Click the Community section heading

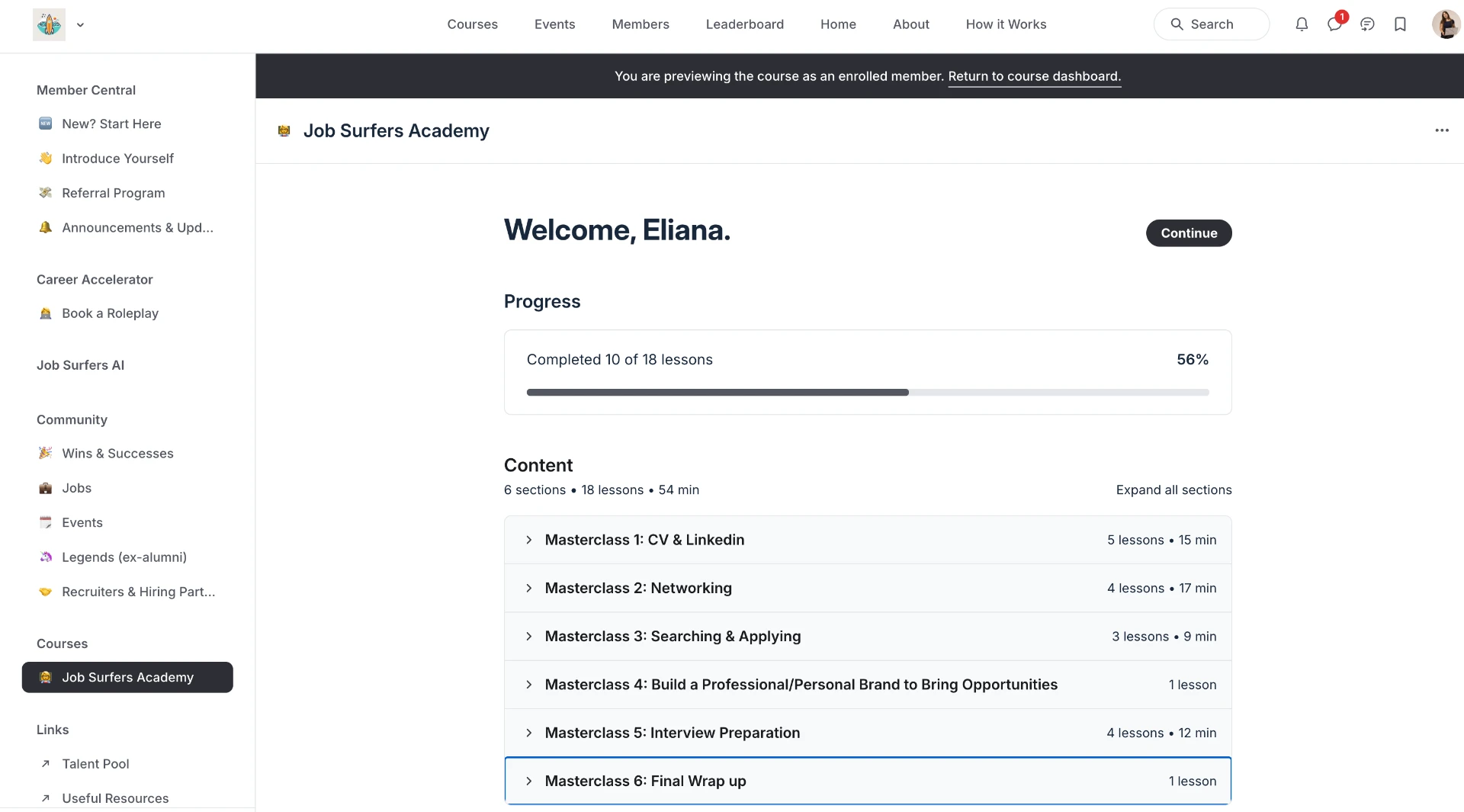(x=72, y=420)
